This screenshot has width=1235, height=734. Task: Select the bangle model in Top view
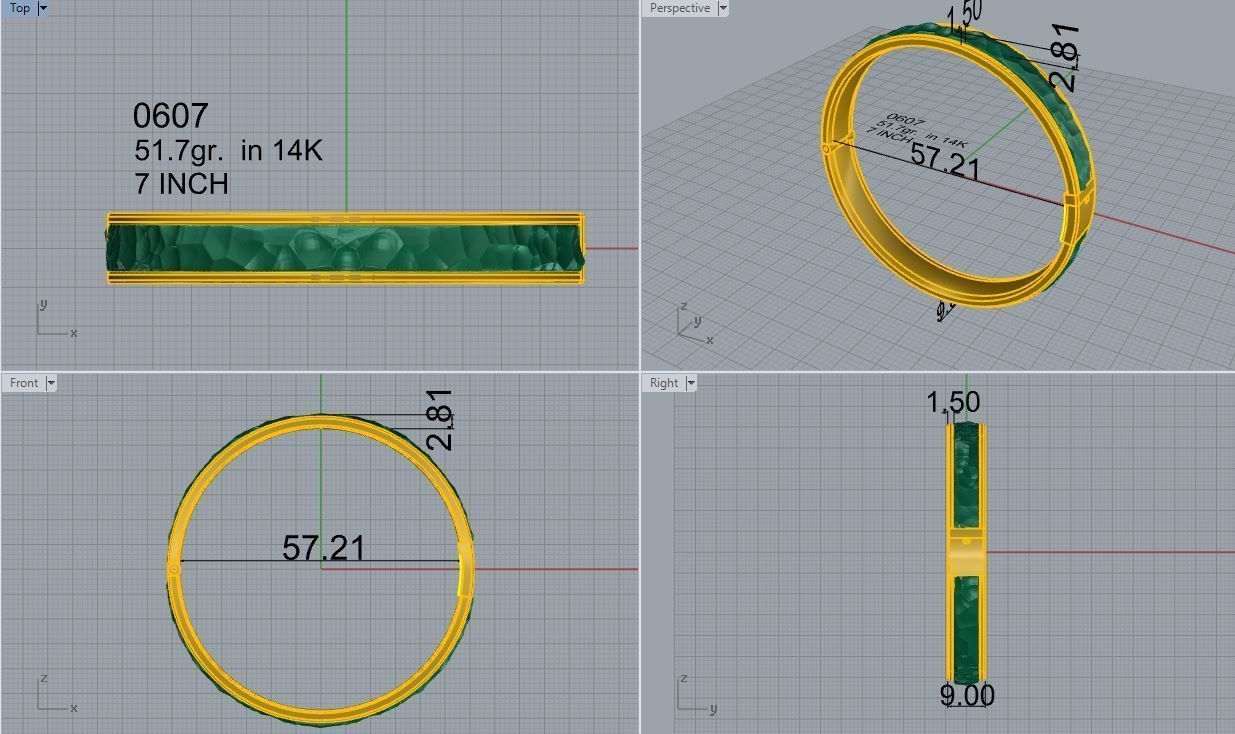tap(345, 248)
